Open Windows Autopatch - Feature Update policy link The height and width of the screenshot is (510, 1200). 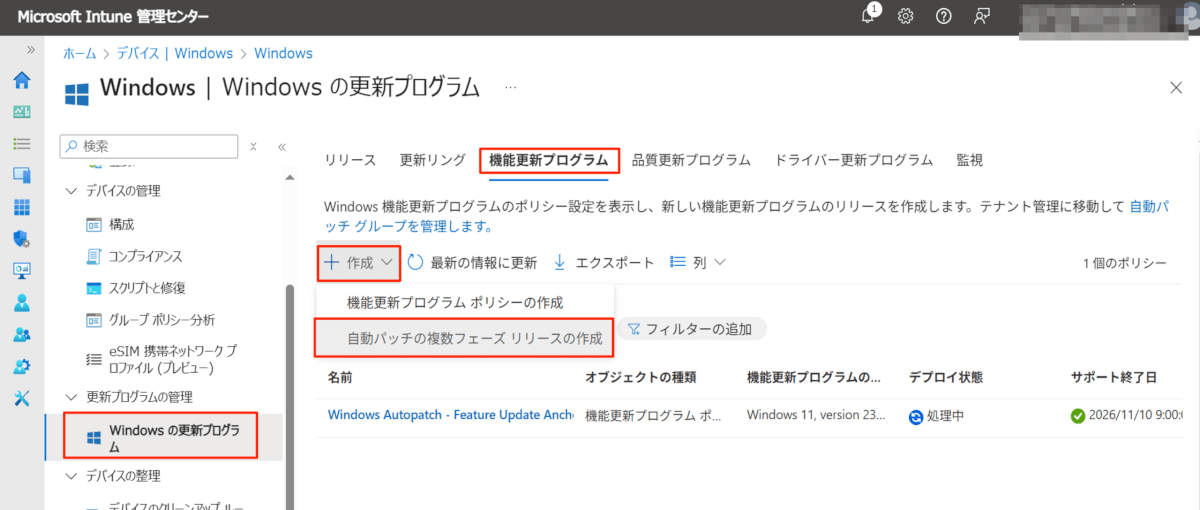click(x=451, y=415)
